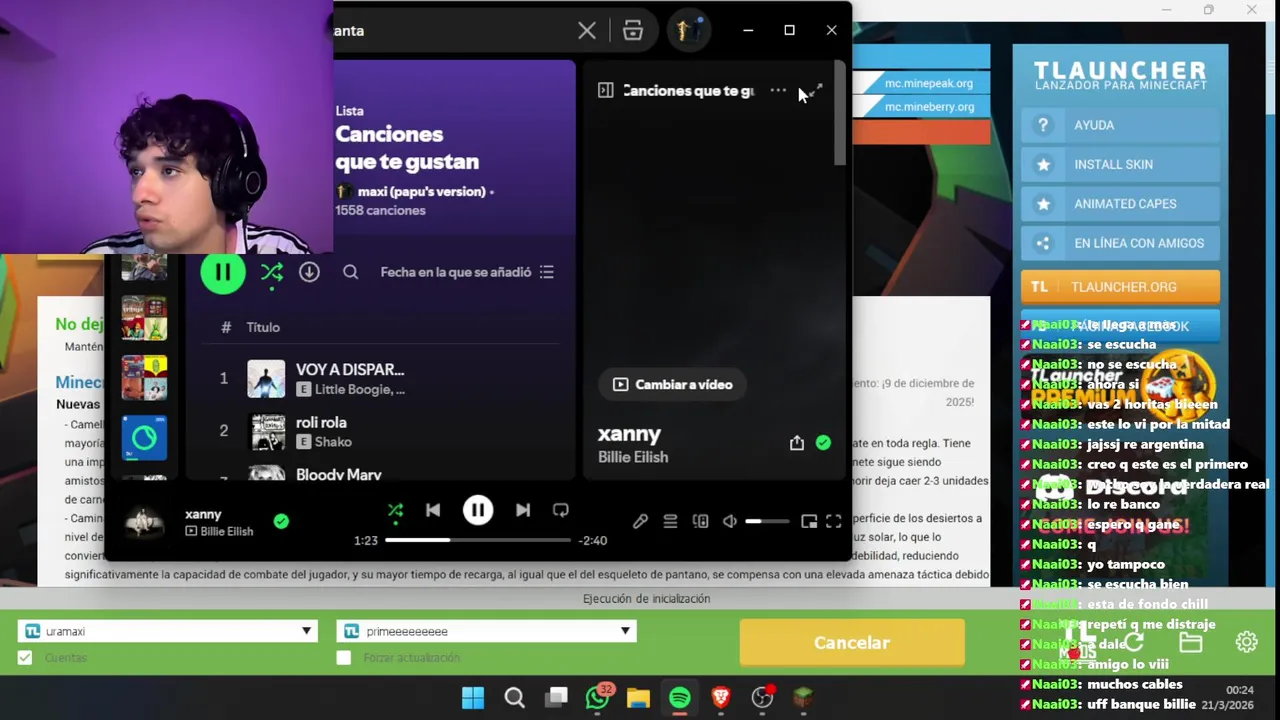Image resolution: width=1280 pixels, height=720 pixels.
Task: Open ANIMATED CAPES in TLauncher
Action: [x=1120, y=204]
